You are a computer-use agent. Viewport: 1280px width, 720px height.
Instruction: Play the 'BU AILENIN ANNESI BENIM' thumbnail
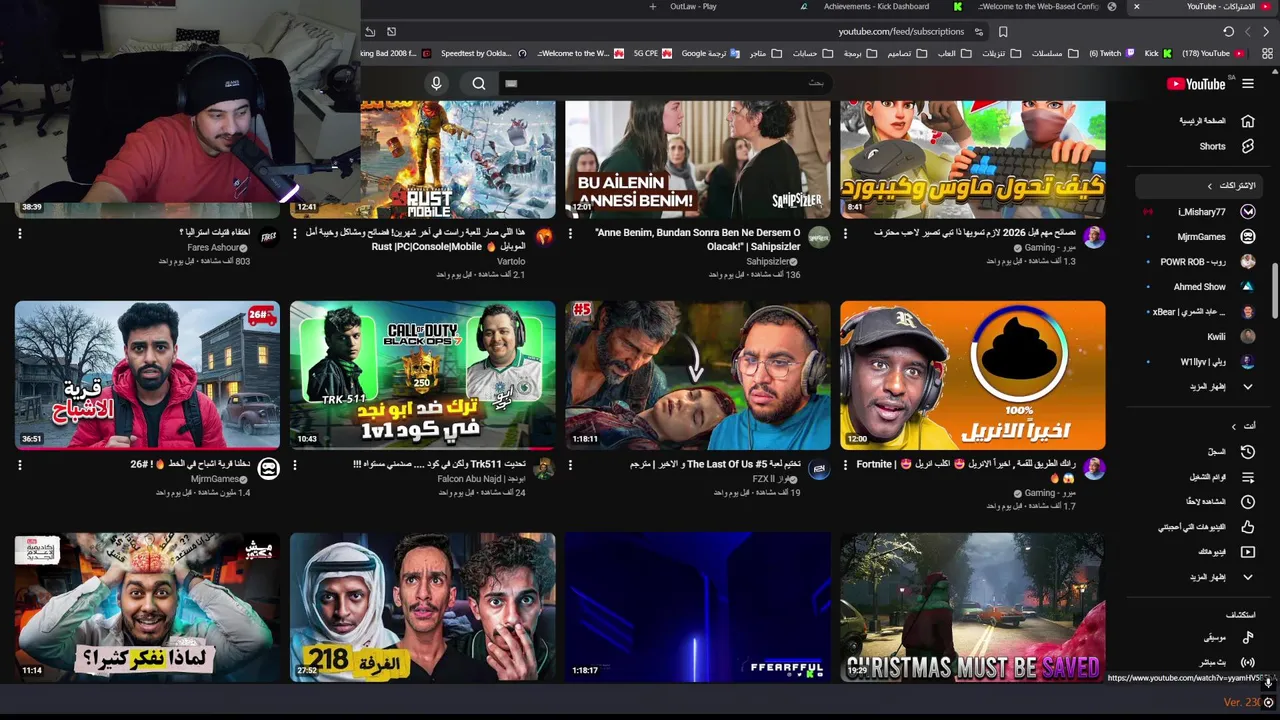point(697,159)
